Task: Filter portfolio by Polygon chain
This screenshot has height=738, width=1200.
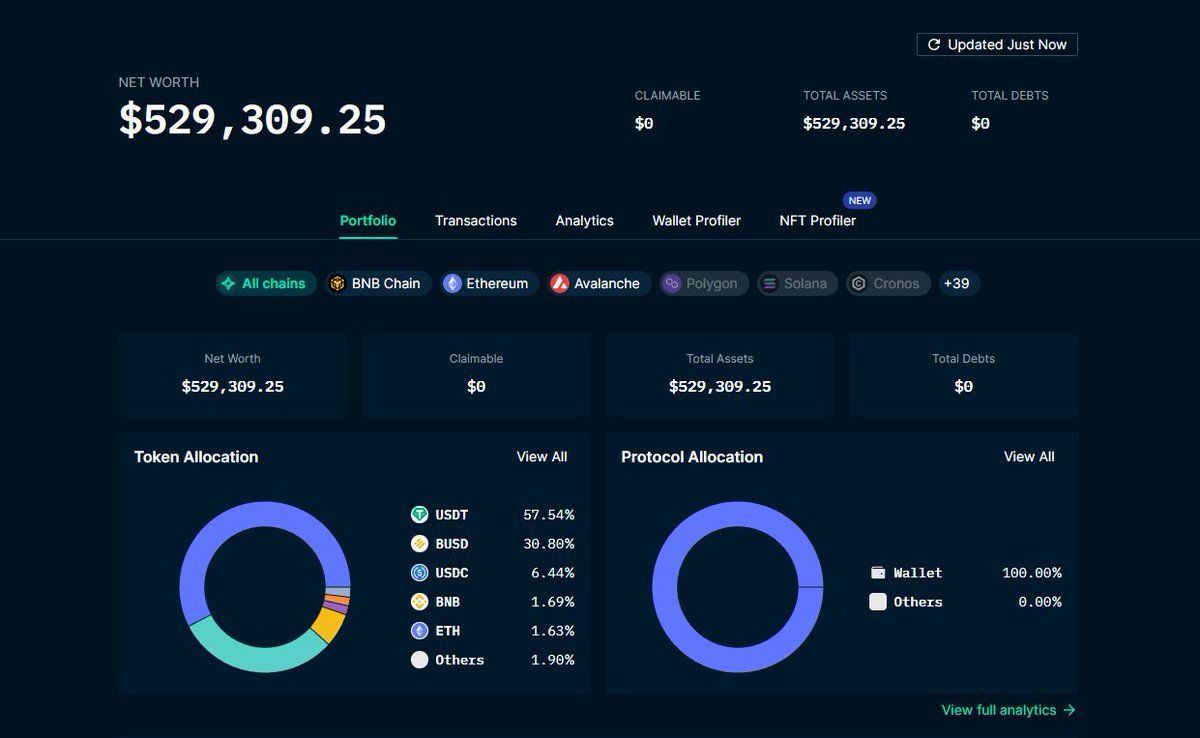Action: [704, 284]
